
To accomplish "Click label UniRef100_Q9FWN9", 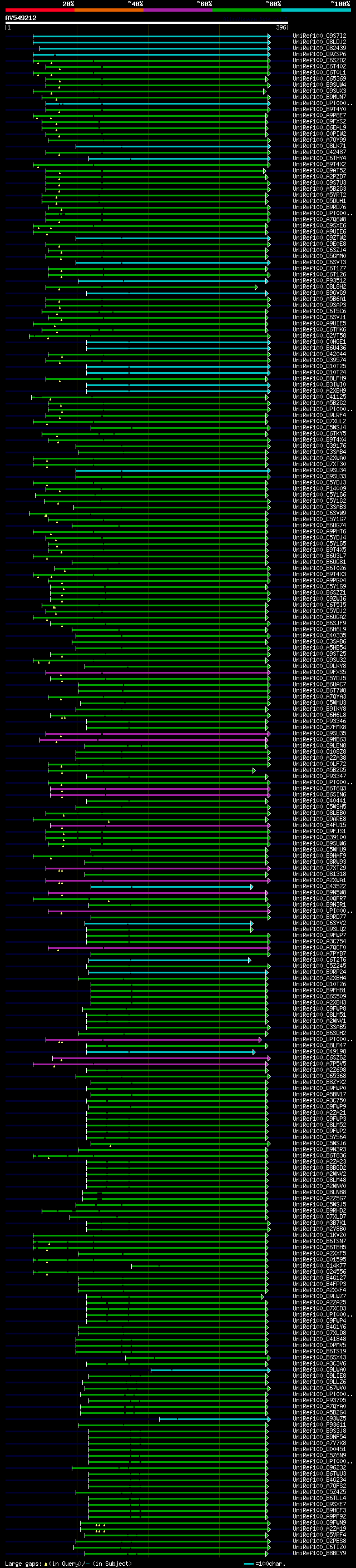I will coord(319,1522).
